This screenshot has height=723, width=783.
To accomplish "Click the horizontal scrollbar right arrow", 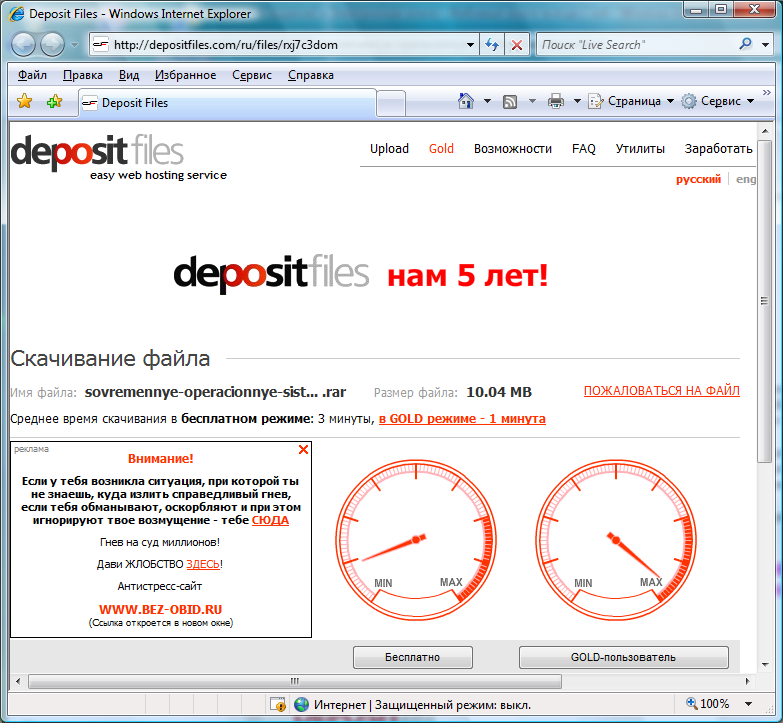I will 748,681.
